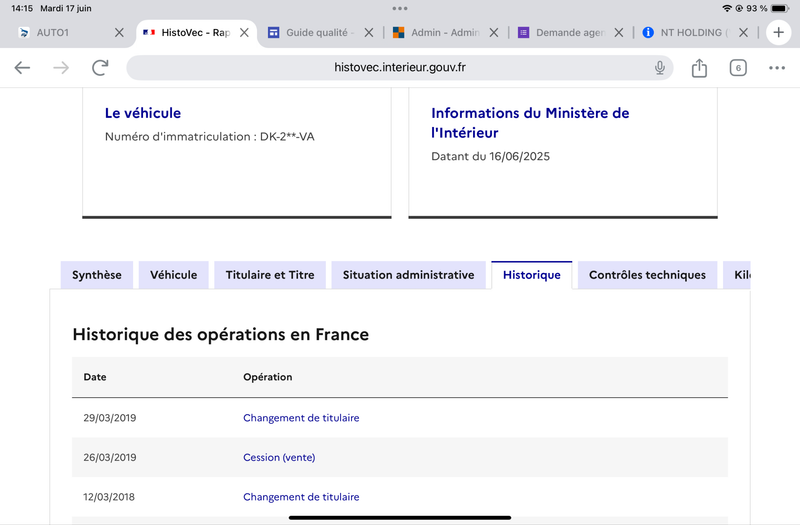Close the Admin tab
800x525 pixels.
pos(494,33)
